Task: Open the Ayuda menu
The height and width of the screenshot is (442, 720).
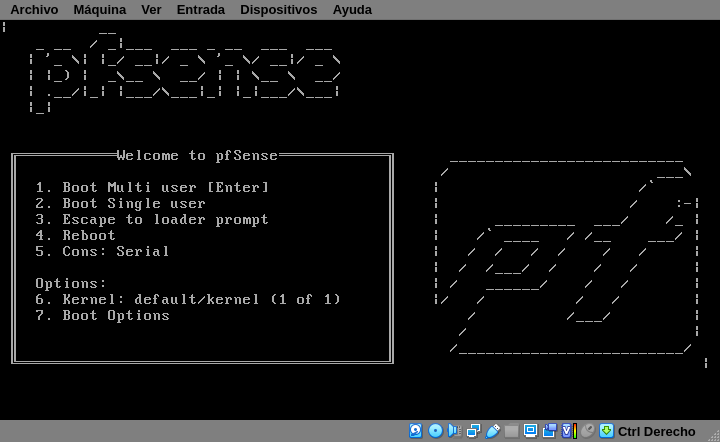Action: (352, 10)
